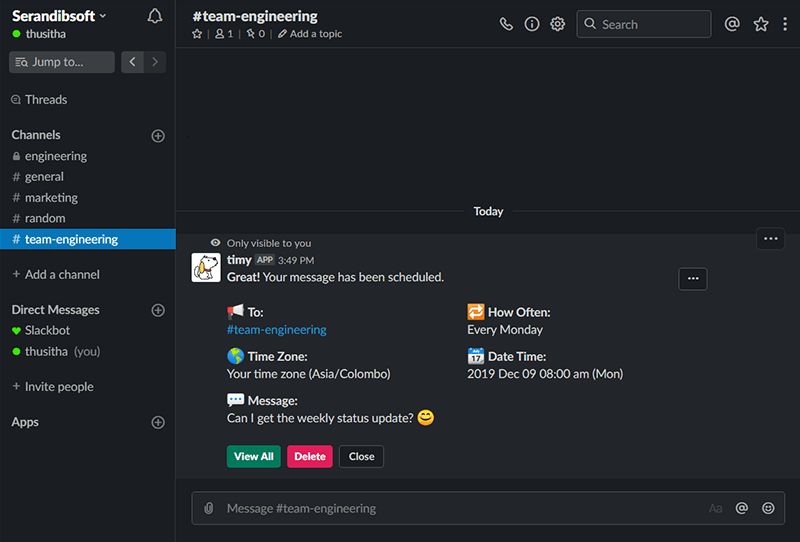
Task: Browse apps plus icon beside Apps
Action: click(158, 423)
